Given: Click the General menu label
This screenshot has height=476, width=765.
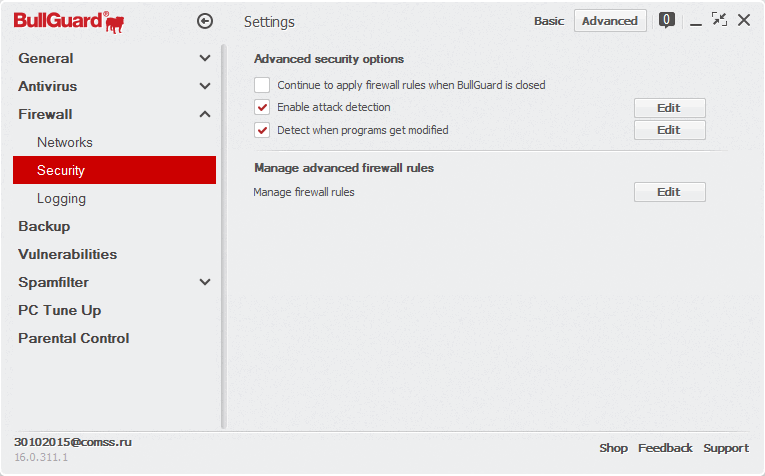Looking at the screenshot, I should (46, 58).
